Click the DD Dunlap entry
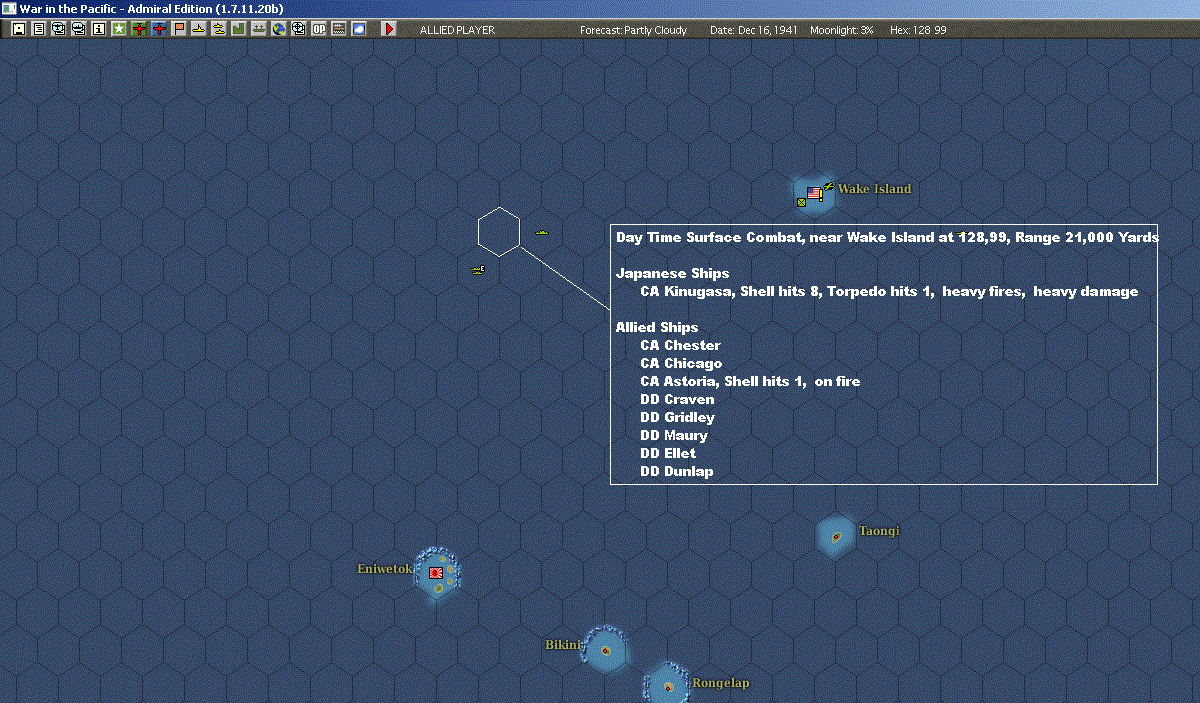 tap(677, 472)
